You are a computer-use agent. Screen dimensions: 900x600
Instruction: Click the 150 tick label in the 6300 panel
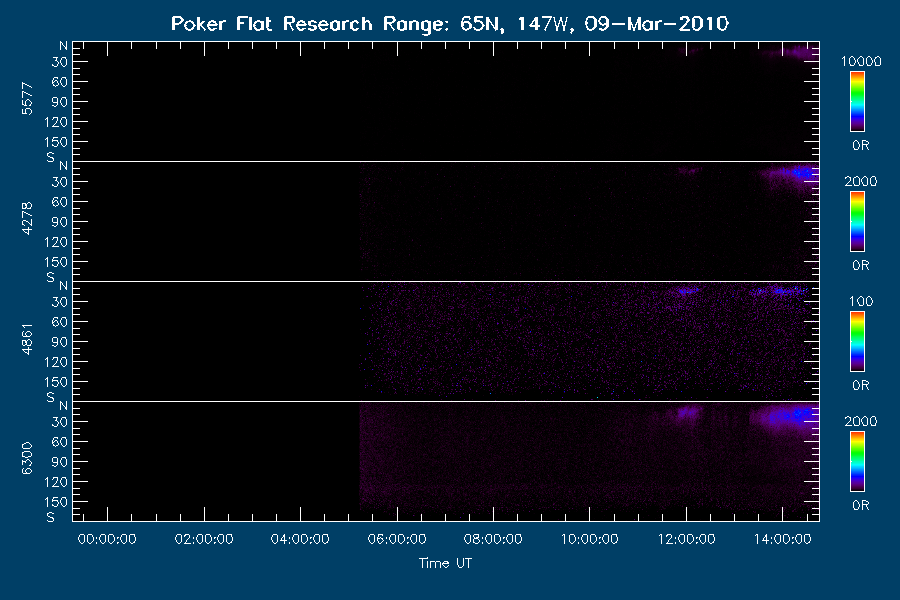pos(56,502)
